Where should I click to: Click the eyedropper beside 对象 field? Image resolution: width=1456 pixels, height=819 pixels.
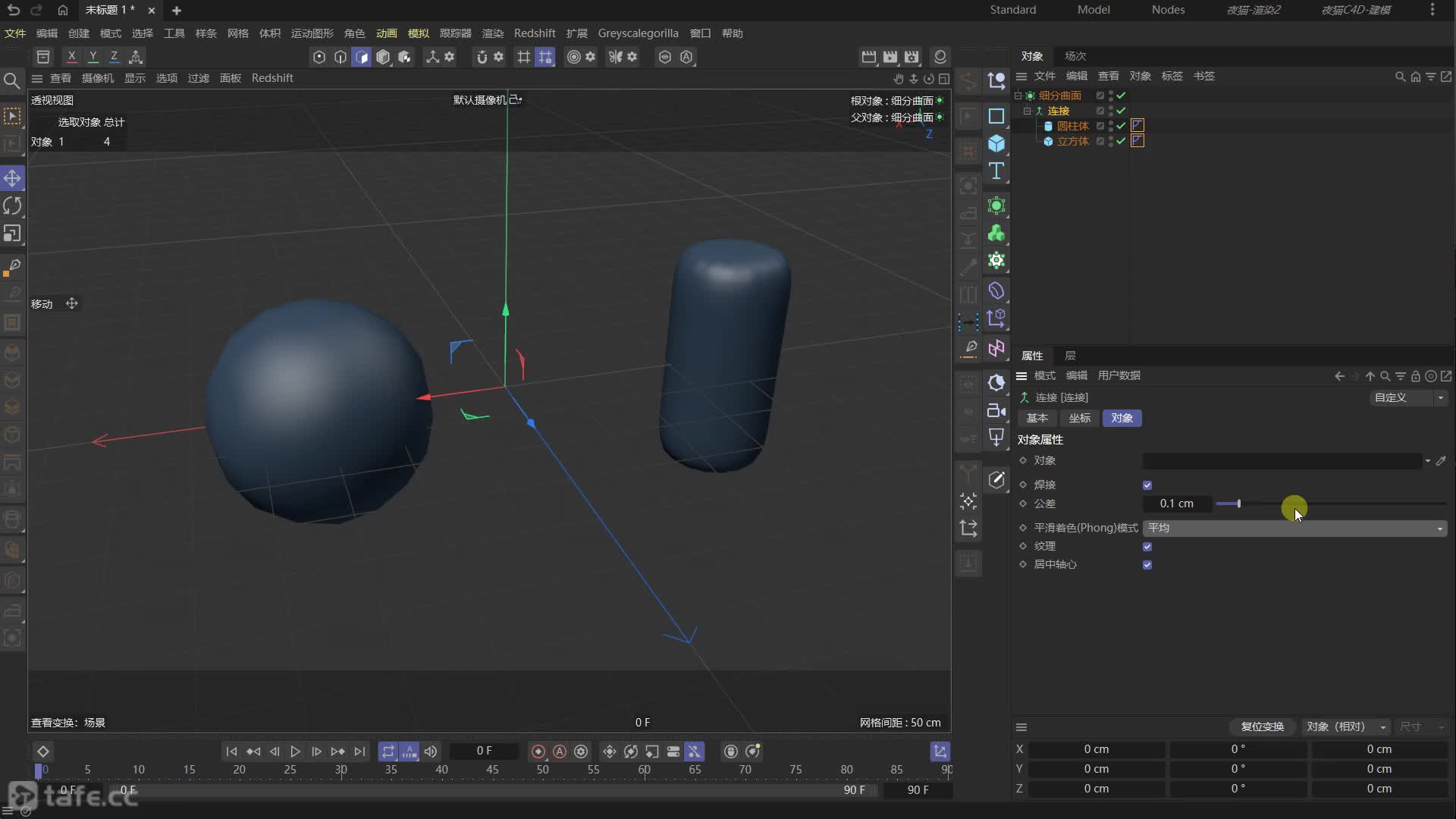click(1441, 460)
